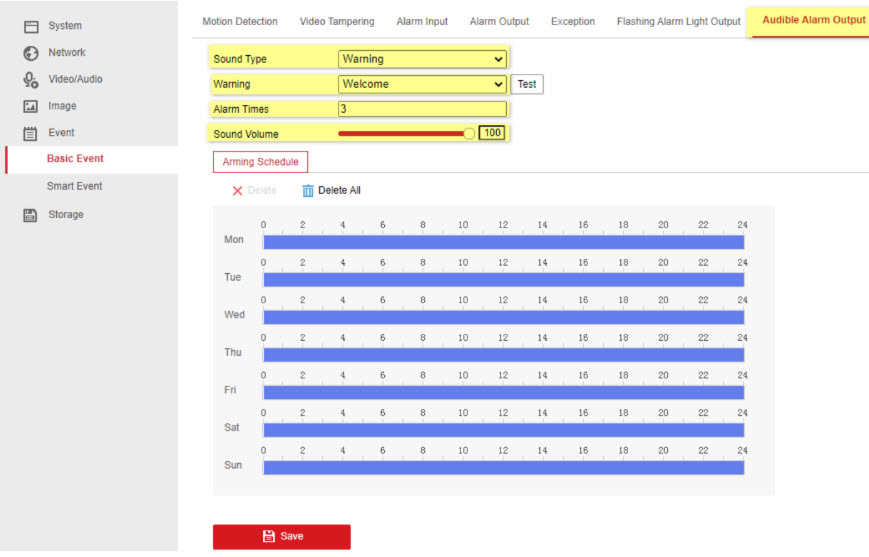Click the red X Delete icon
The height and width of the screenshot is (557, 869).
point(237,191)
